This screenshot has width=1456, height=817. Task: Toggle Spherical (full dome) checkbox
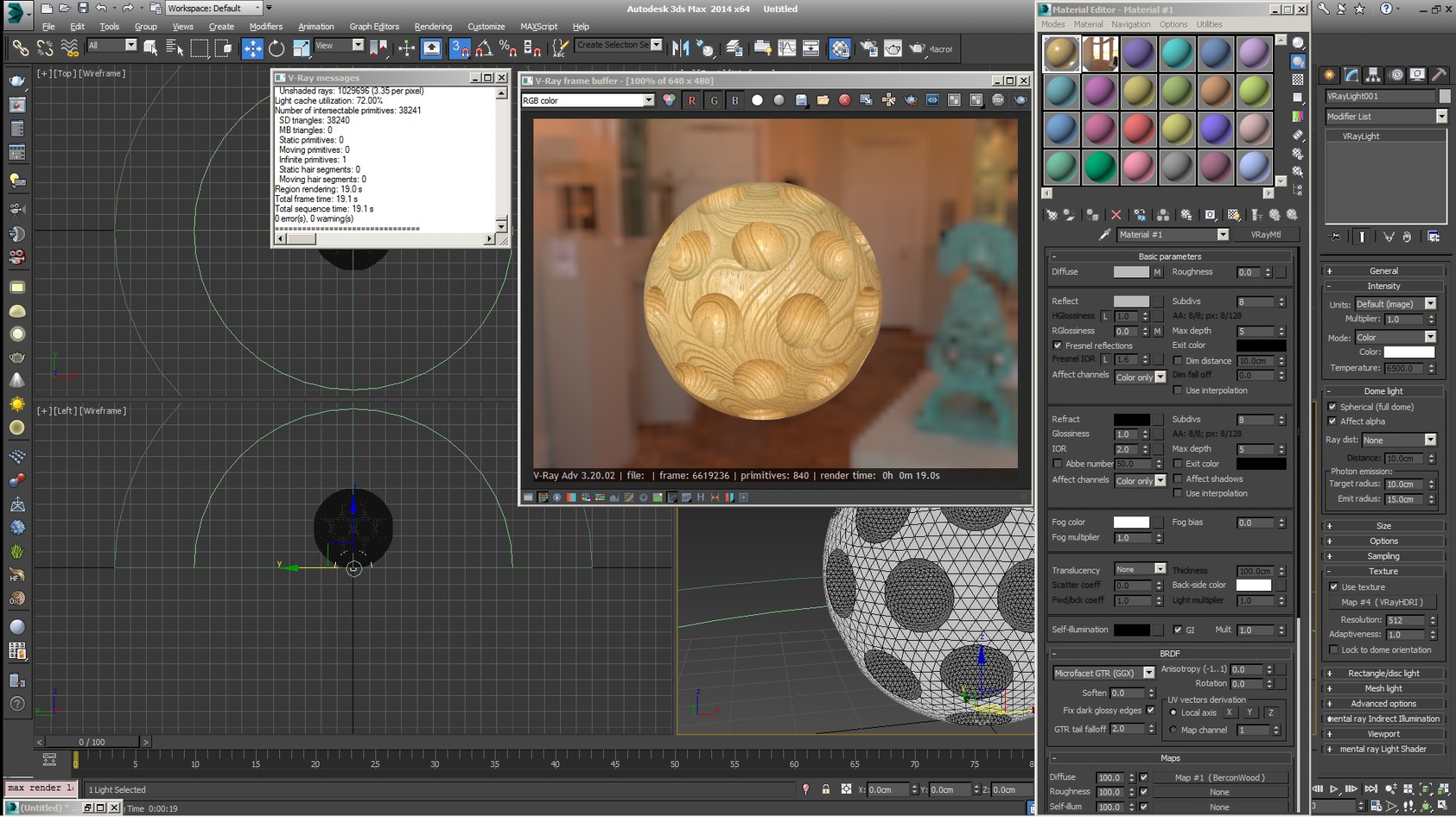pos(1332,407)
